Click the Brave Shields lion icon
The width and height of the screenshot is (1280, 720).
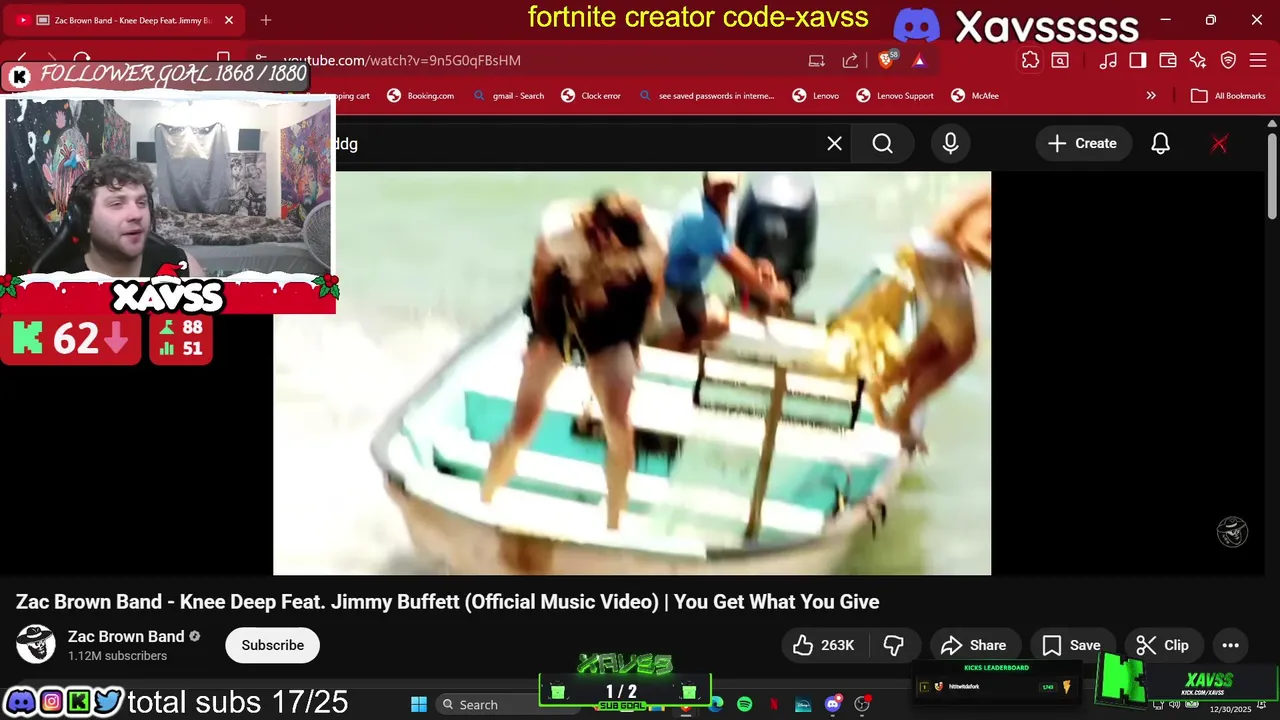coord(886,60)
